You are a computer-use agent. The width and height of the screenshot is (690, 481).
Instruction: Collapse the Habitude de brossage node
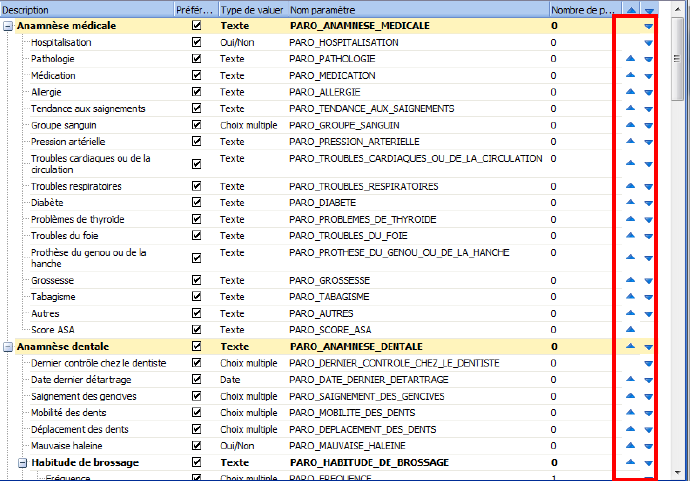tap(21, 463)
